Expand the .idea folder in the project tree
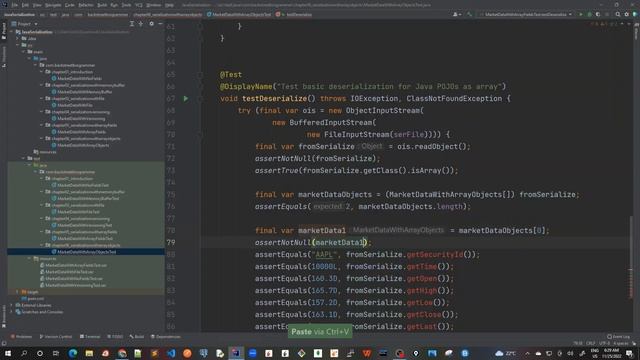 tap(18, 38)
